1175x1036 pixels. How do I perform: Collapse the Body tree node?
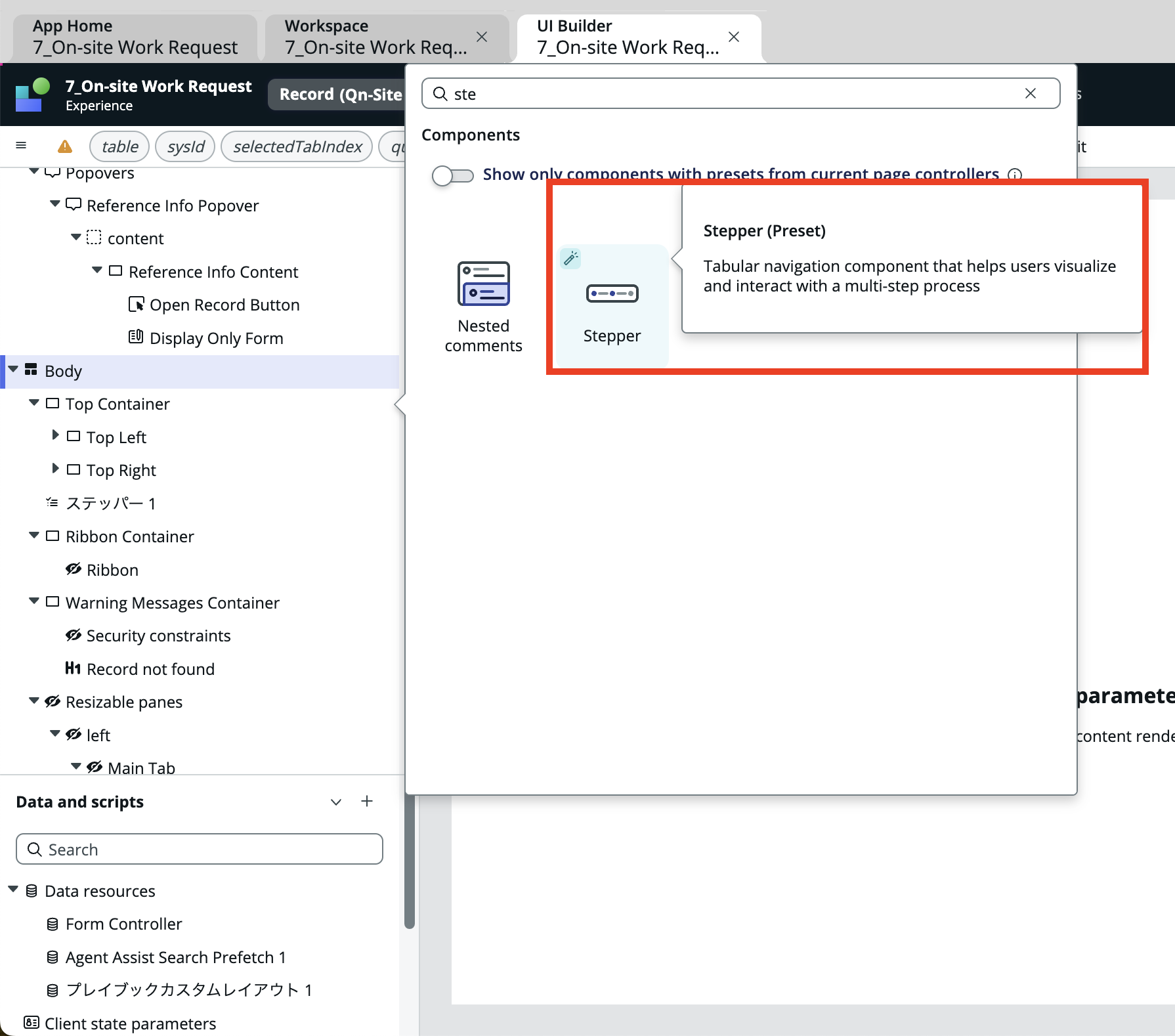tap(13, 369)
